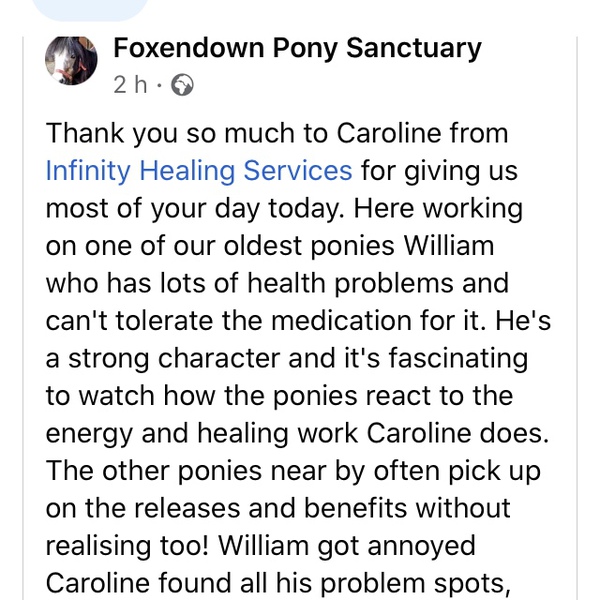Click the words "oldest ponies" in post

pos(304,246)
